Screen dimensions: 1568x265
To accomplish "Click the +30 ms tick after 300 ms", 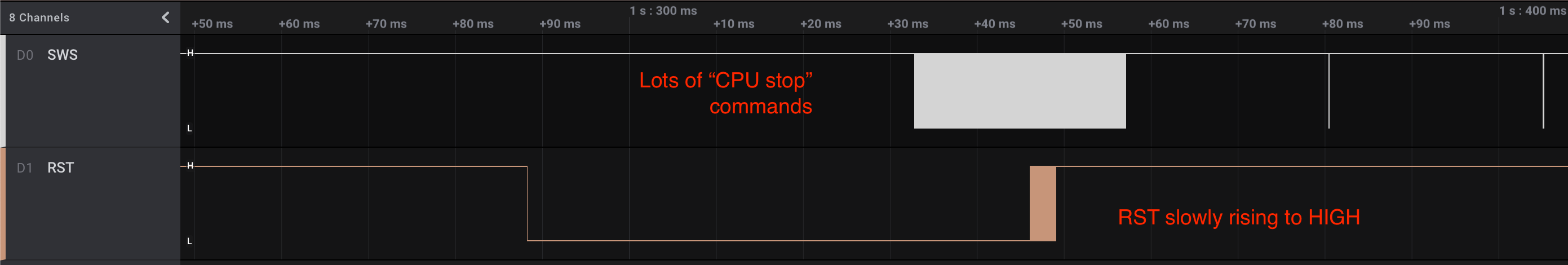I will 907,24.
